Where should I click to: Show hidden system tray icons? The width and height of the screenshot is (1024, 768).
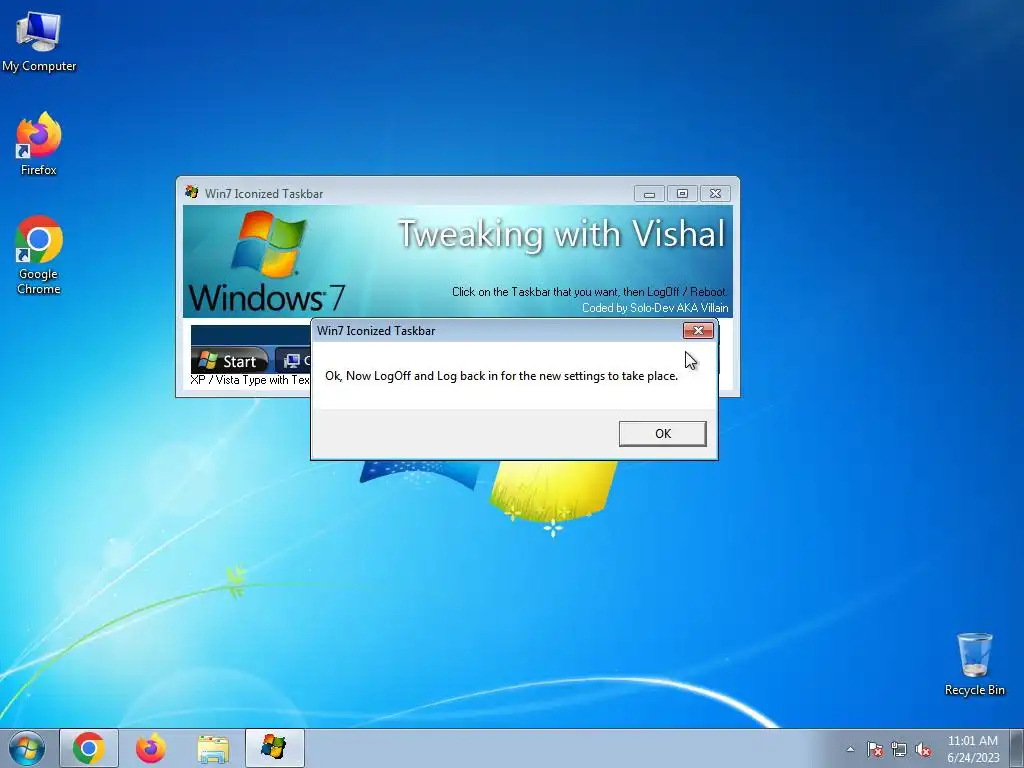[x=850, y=749]
